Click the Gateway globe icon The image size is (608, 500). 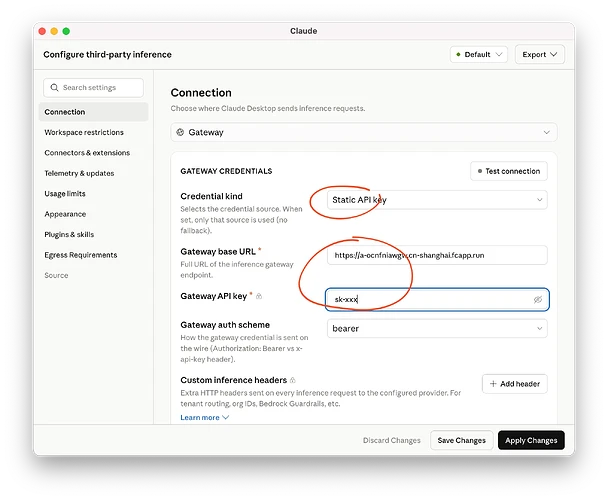(x=180, y=132)
